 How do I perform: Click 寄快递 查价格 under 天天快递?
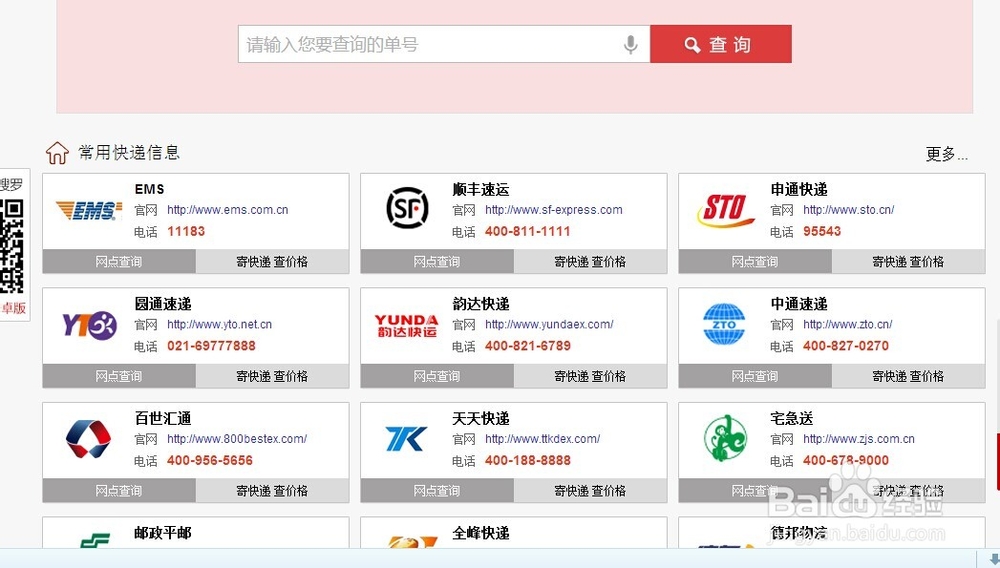tap(590, 491)
